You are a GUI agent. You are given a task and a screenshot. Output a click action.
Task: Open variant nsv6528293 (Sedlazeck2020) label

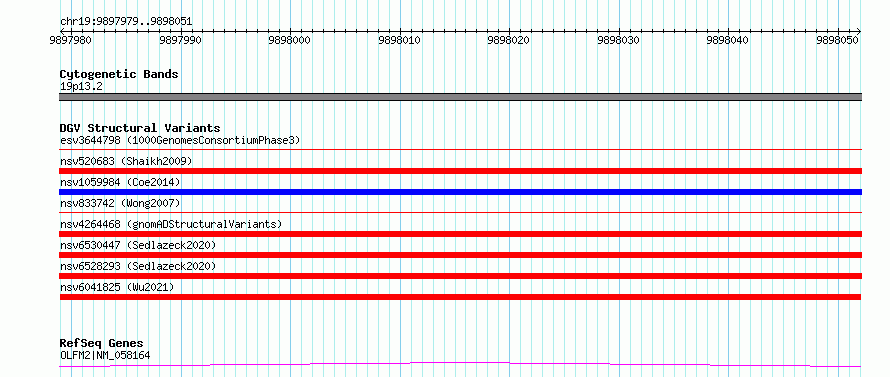click(138, 266)
